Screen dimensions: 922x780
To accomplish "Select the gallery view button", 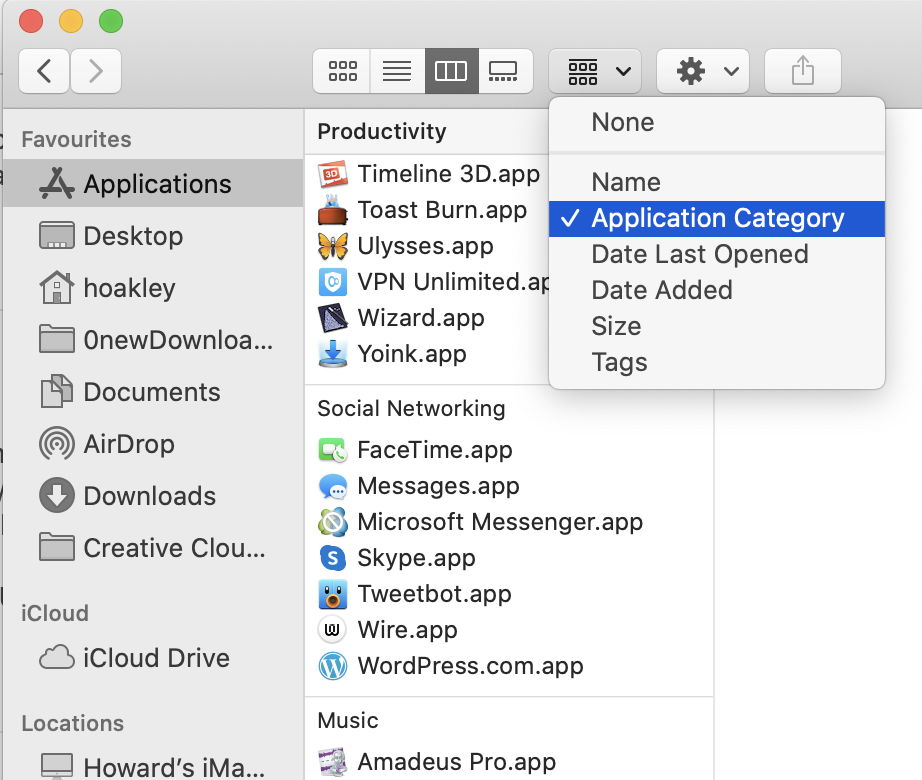I will [503, 71].
